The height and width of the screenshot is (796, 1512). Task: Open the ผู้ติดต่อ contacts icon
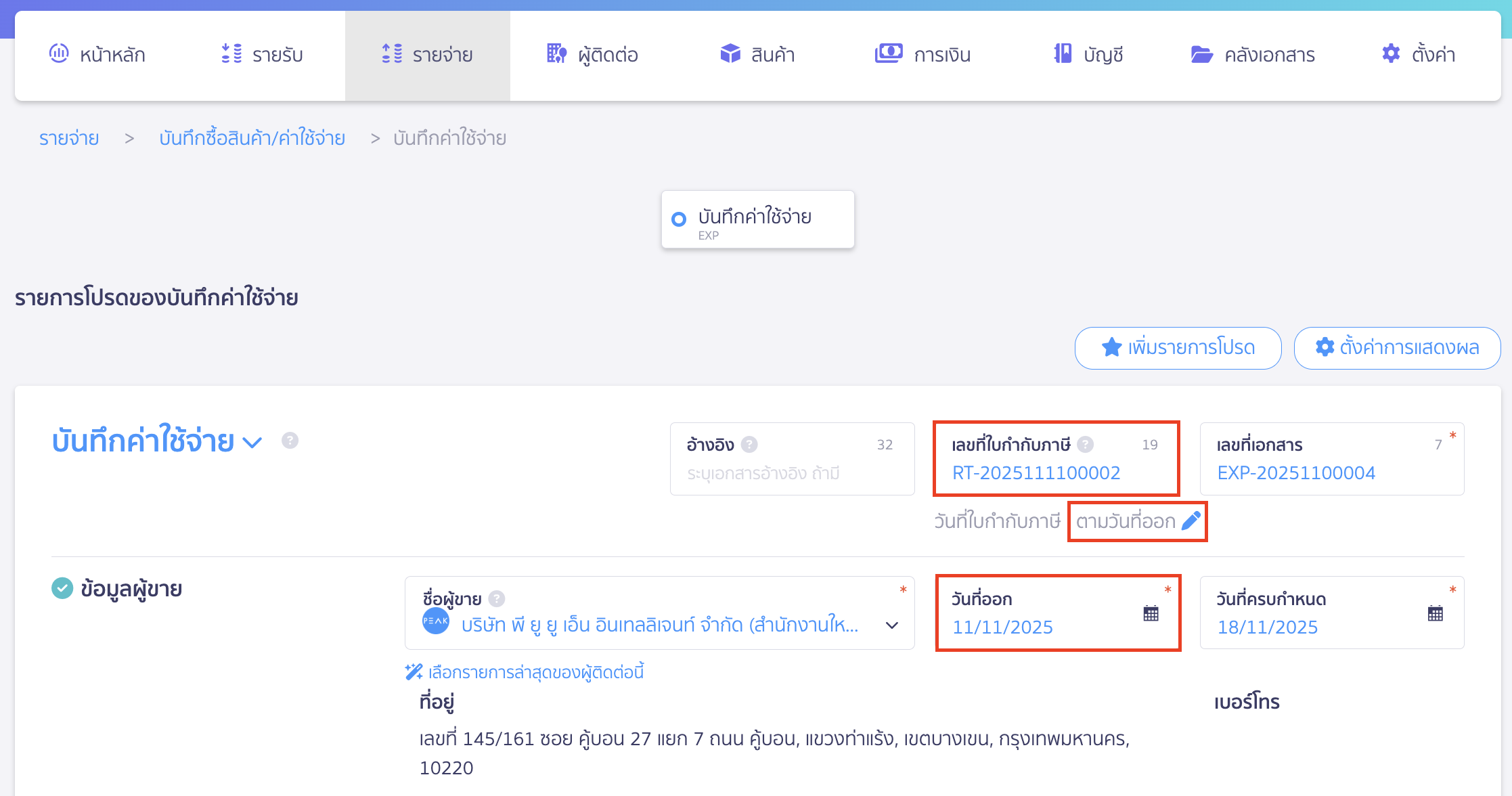(555, 54)
